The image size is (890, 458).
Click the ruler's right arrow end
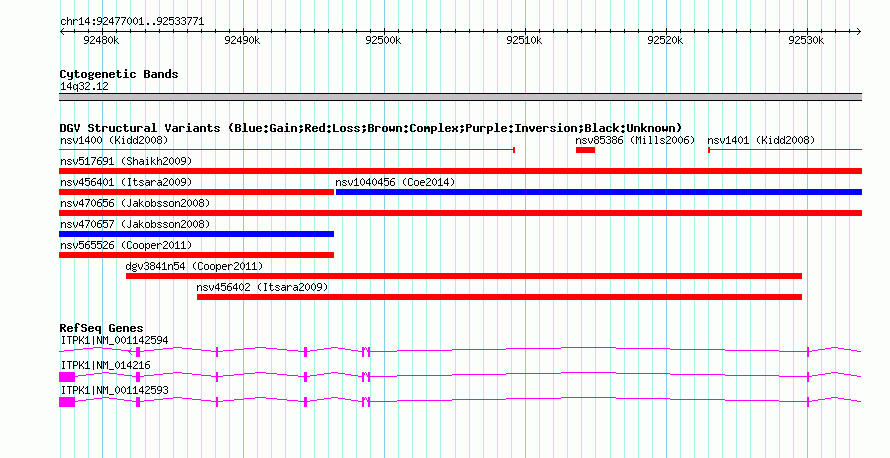click(x=859, y=32)
